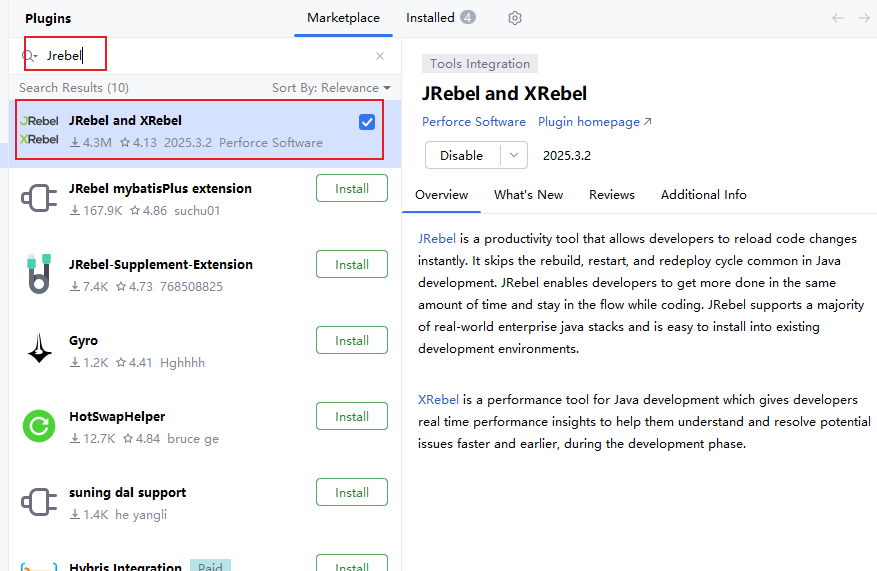
Task: Open the Perforce Software vendor link
Action: click(x=473, y=122)
